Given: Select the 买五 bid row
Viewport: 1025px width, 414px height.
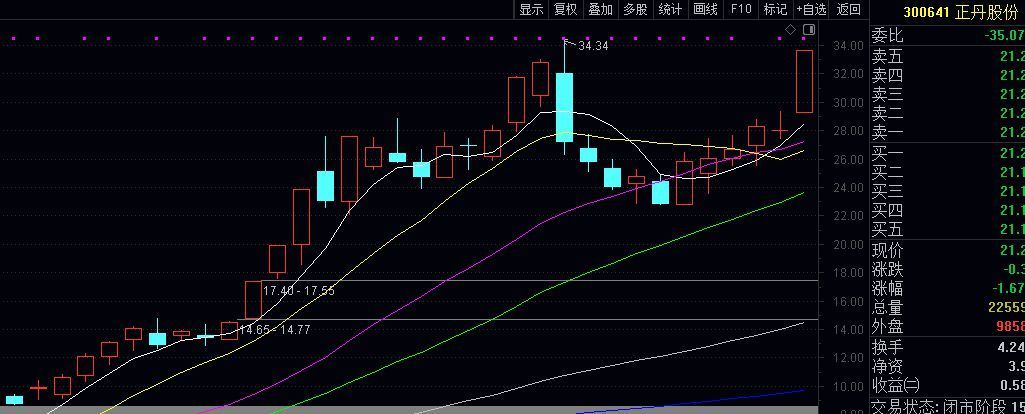Looking at the screenshot, I should [947, 230].
